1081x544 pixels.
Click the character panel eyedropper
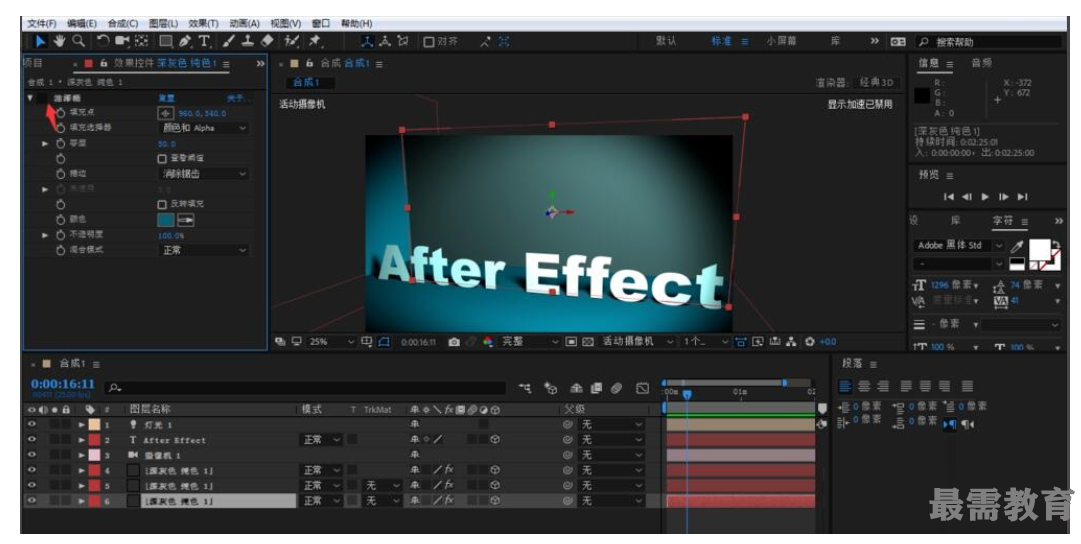[1018, 246]
